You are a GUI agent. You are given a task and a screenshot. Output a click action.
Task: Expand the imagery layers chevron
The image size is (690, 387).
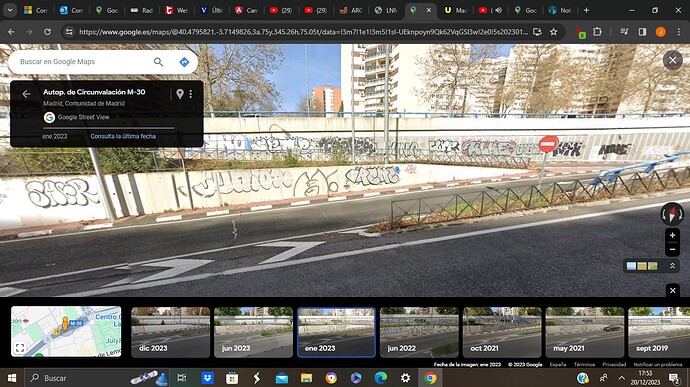[672, 266]
